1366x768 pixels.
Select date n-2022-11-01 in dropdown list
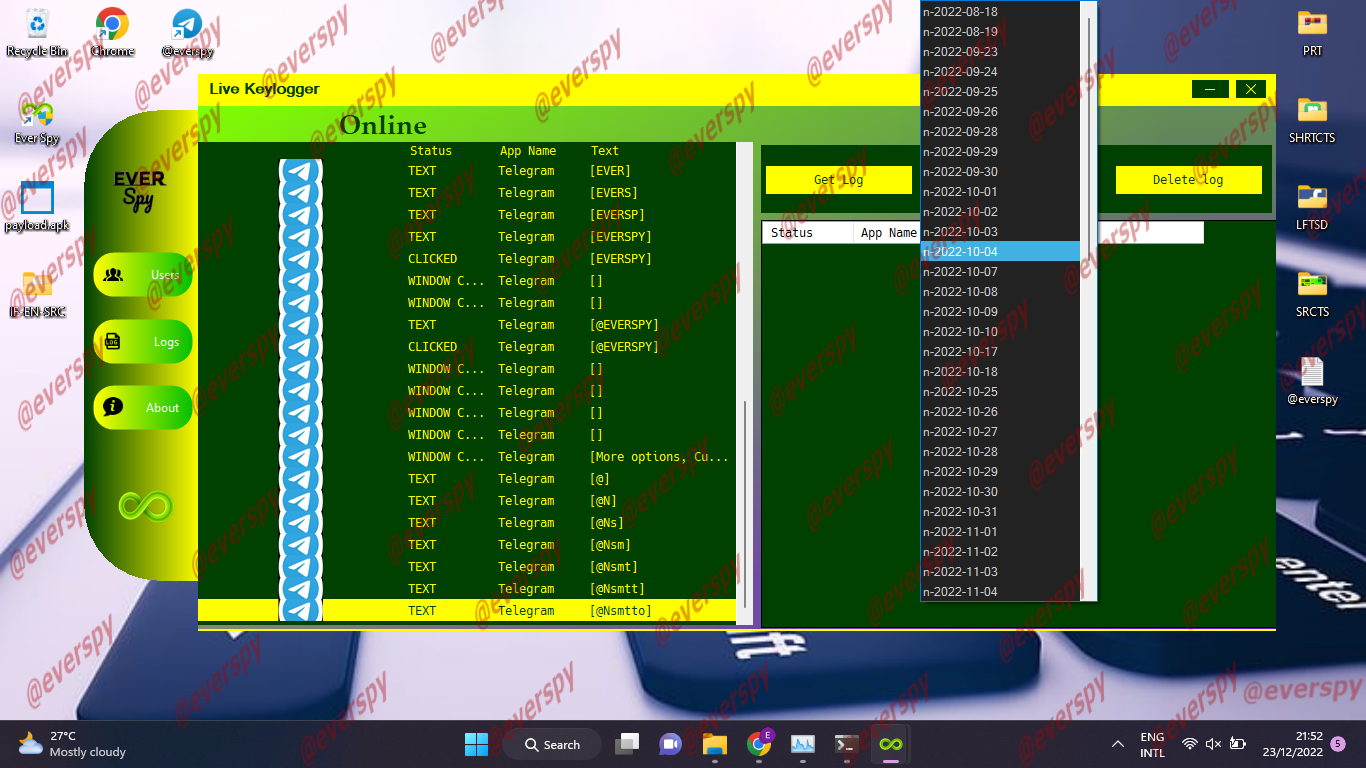click(x=1000, y=532)
